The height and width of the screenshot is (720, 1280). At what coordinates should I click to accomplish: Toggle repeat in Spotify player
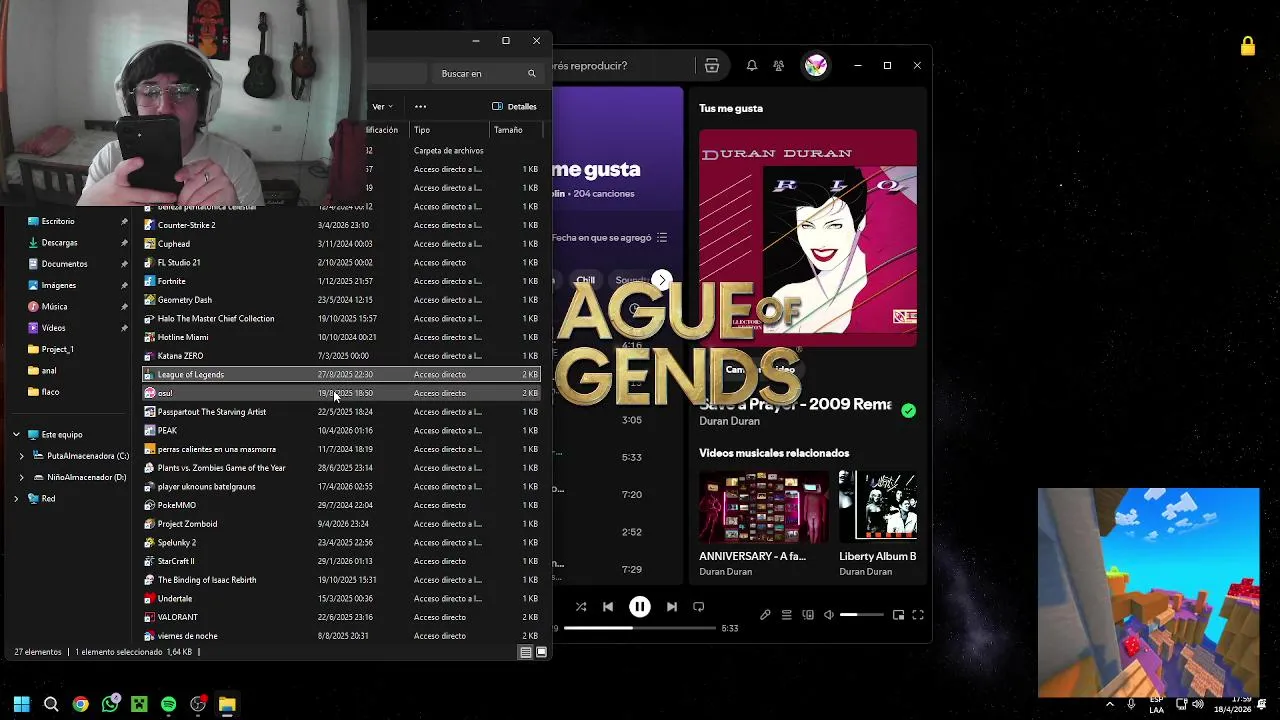pyautogui.click(x=699, y=607)
